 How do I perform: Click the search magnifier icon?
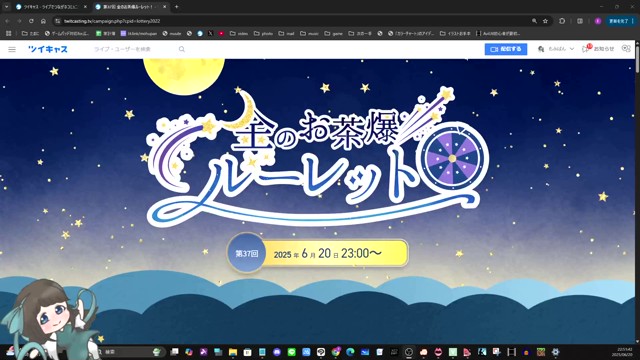pyautogui.click(x=182, y=49)
